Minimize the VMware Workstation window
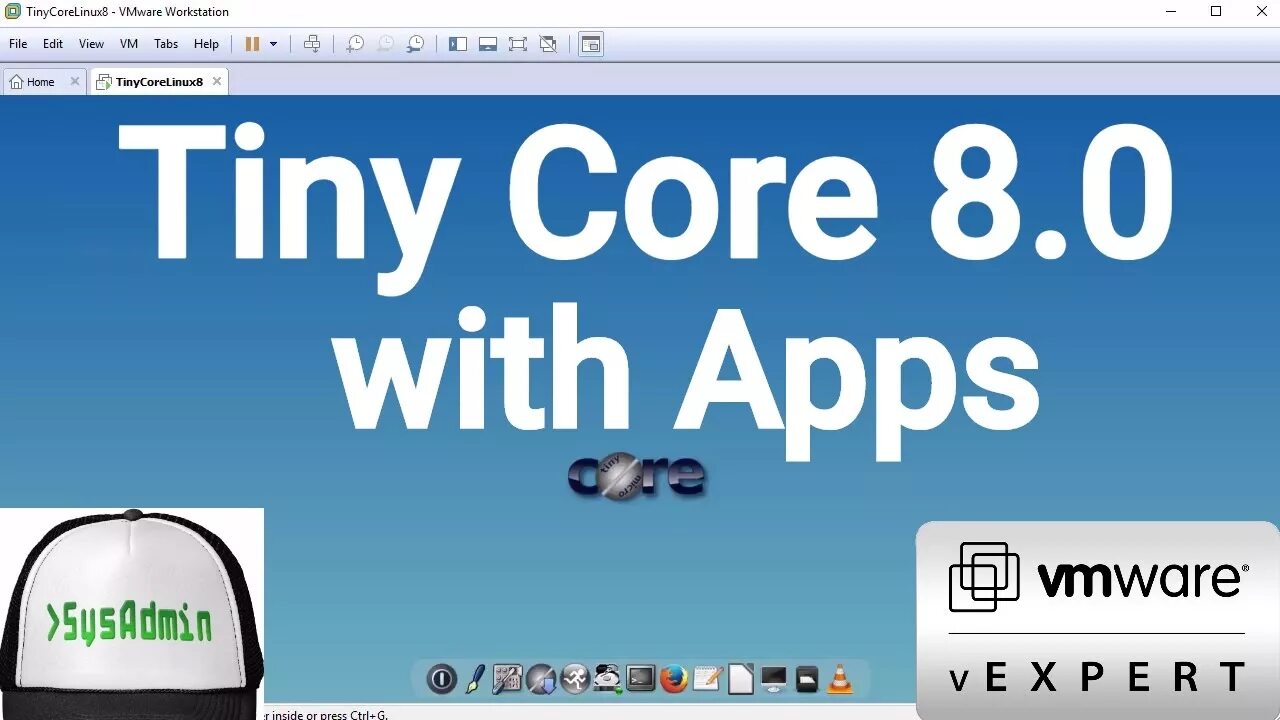 coord(1171,12)
